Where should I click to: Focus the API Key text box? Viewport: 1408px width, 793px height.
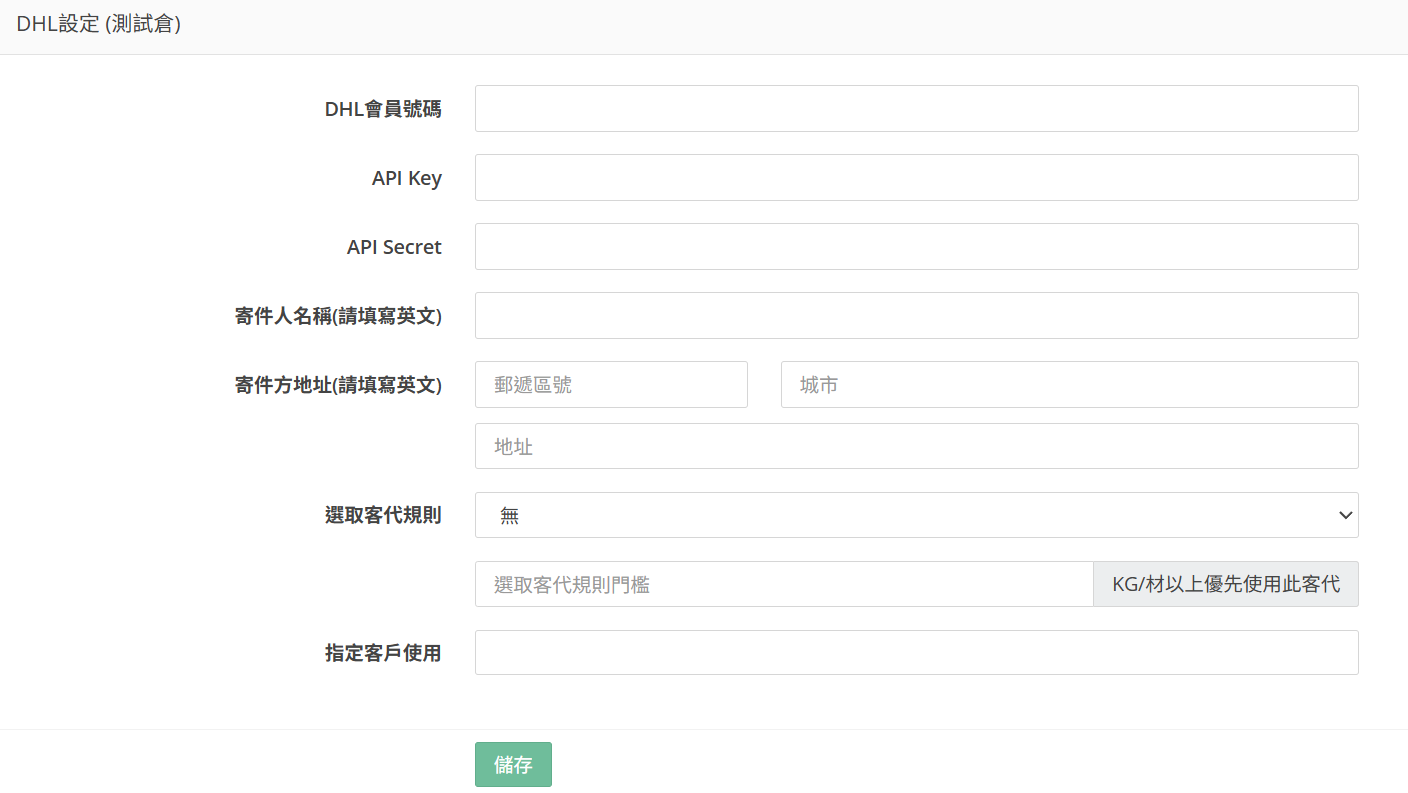point(916,177)
